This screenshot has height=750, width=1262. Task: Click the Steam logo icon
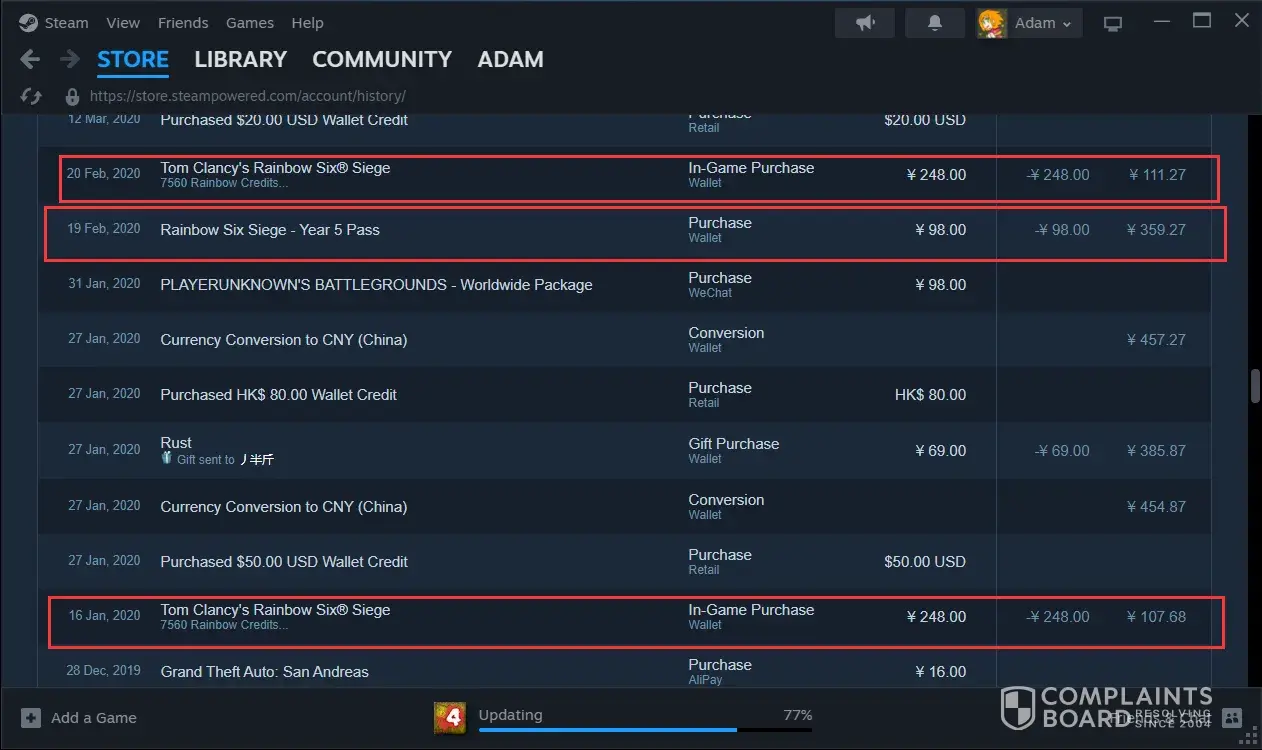[x=28, y=23]
